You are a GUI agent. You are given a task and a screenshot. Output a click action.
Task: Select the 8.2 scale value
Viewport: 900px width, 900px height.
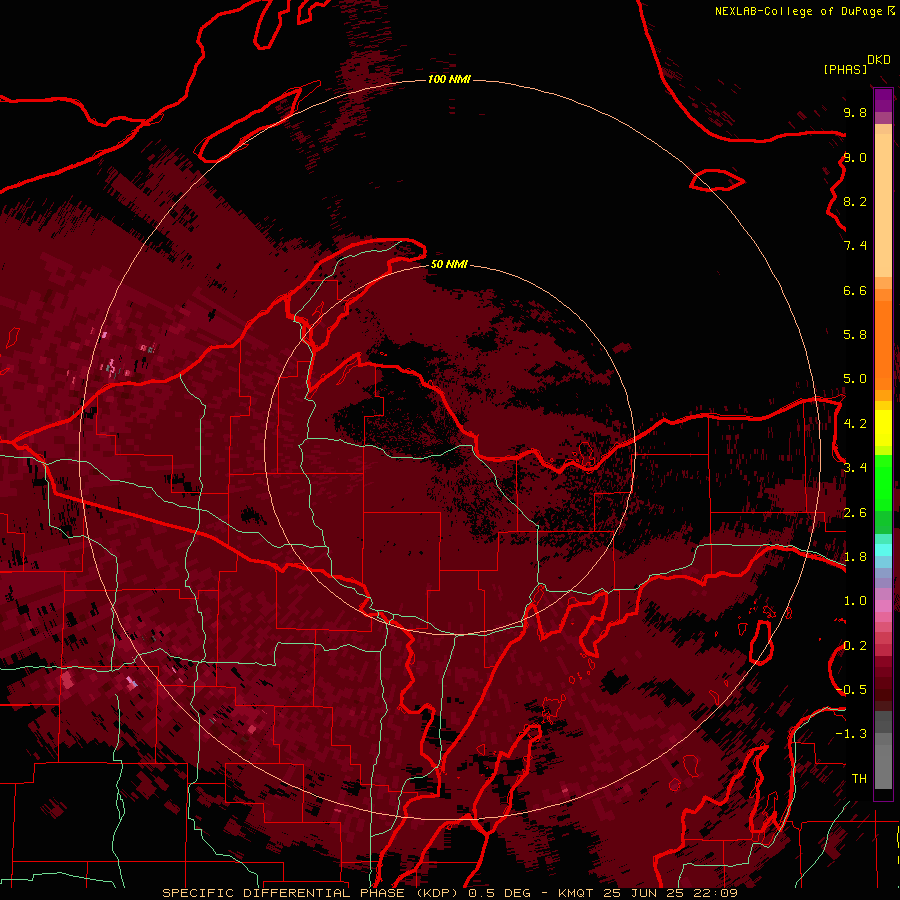855,201
